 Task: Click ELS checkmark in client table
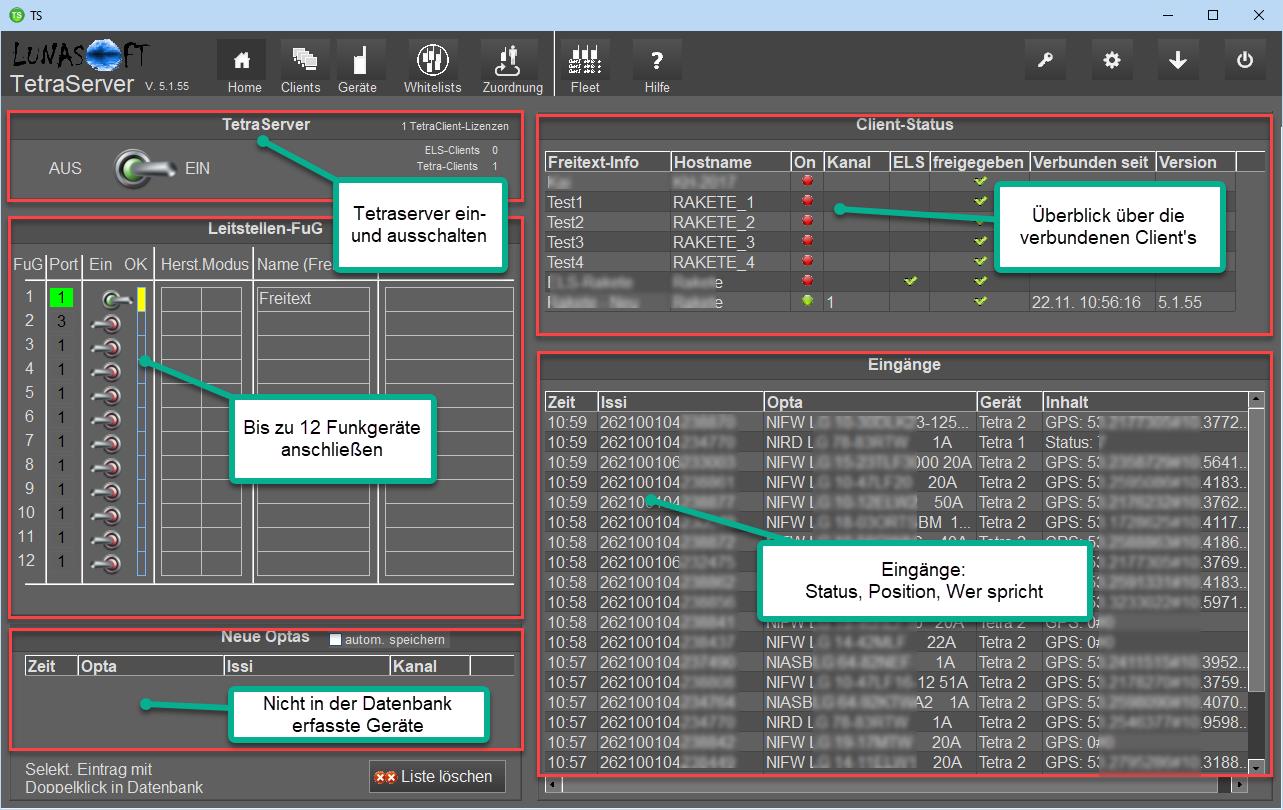(x=910, y=281)
